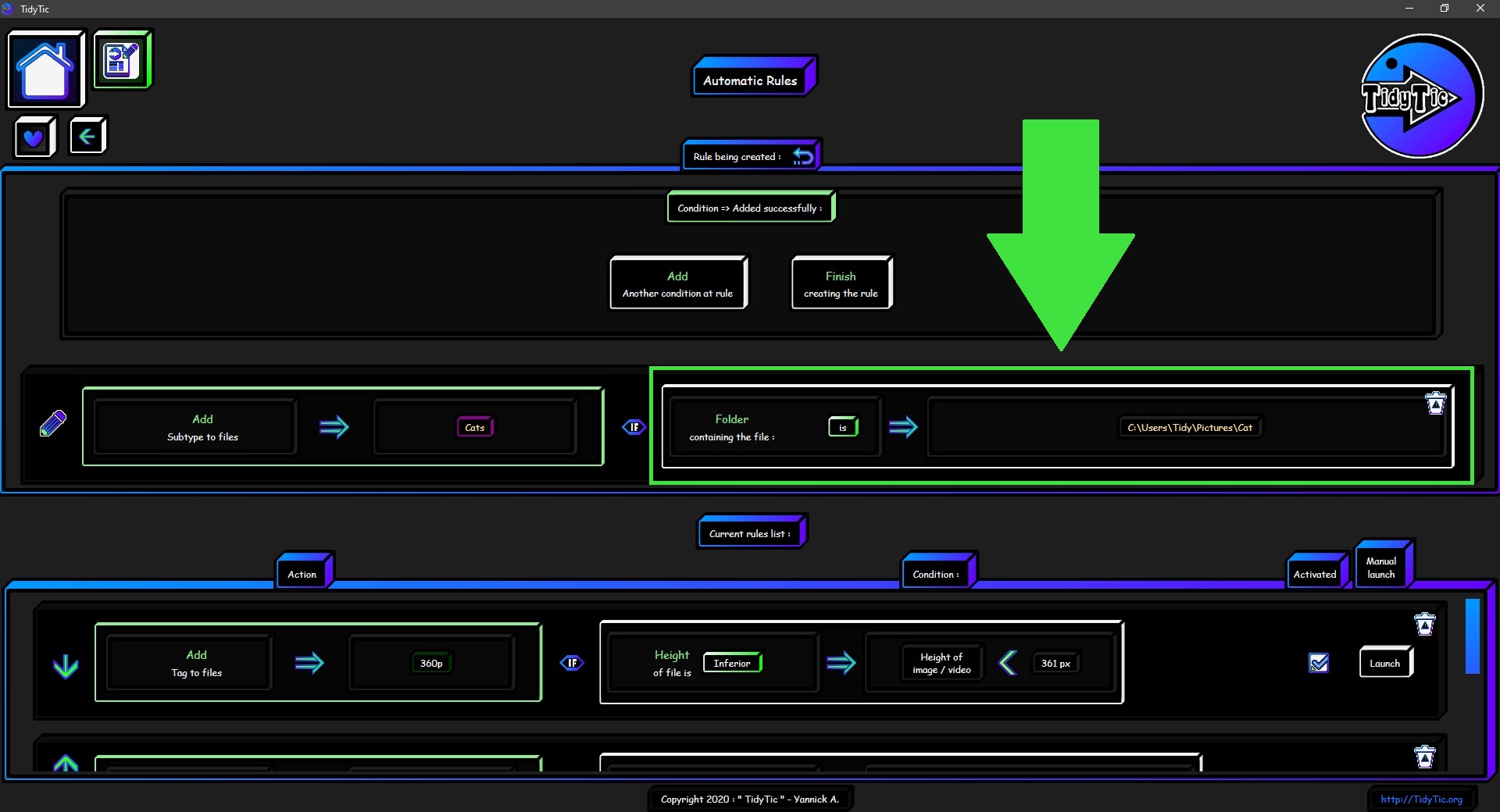The image size is (1500, 812).
Task: Click the Inferior operator tag
Action: [x=733, y=663]
